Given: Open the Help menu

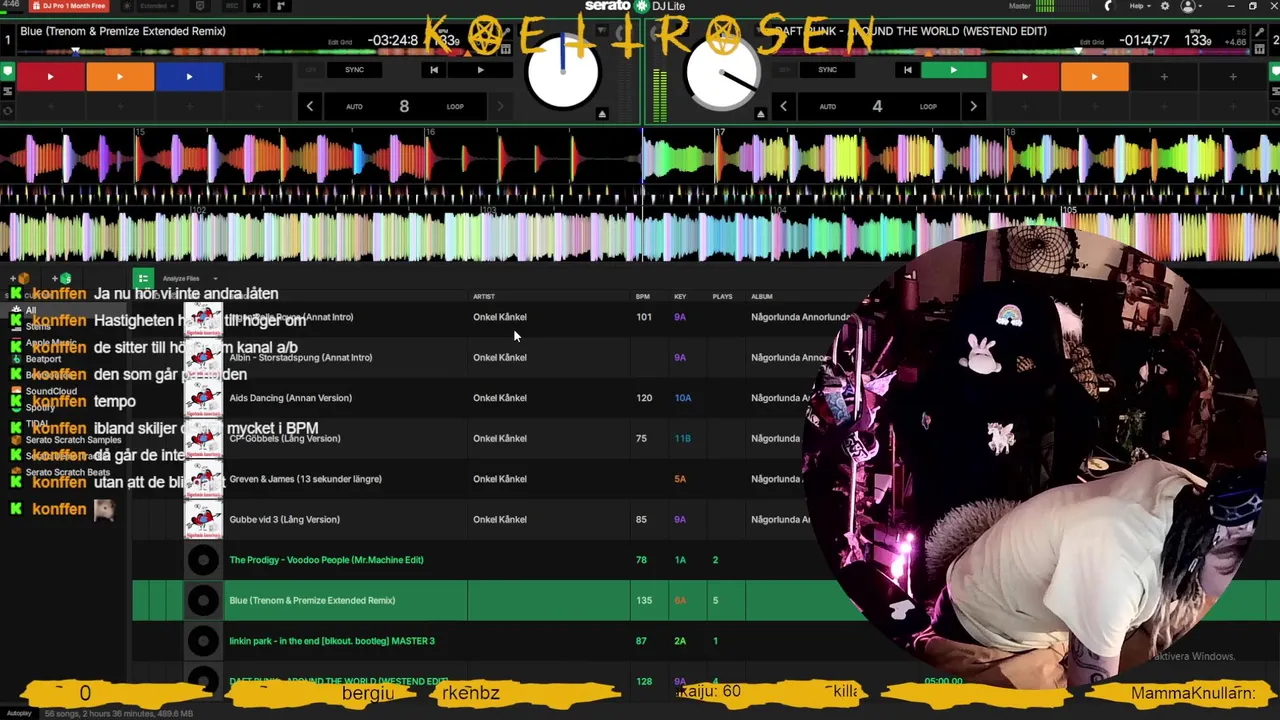Looking at the screenshot, I should pyautogui.click(x=1139, y=6).
